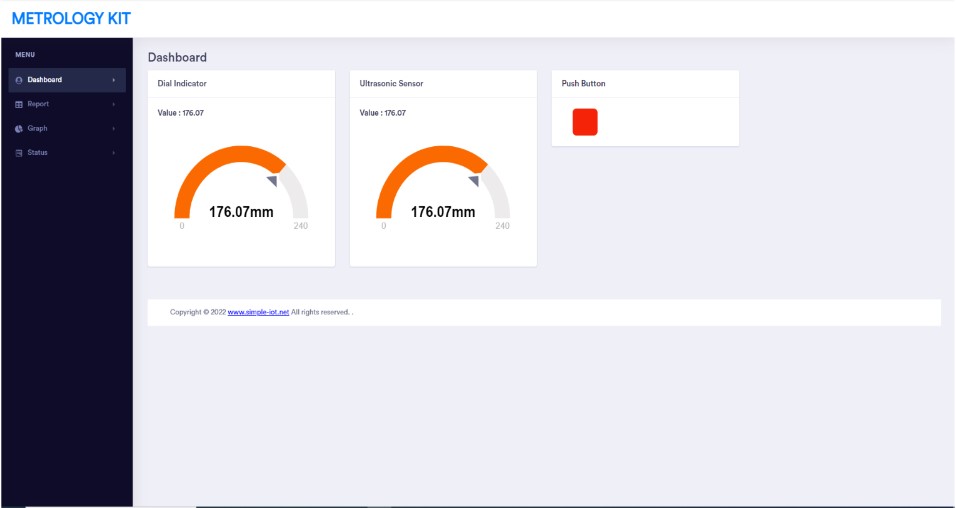The image size is (956, 508).
Task: Go to the Status menu item
Action: 38,153
